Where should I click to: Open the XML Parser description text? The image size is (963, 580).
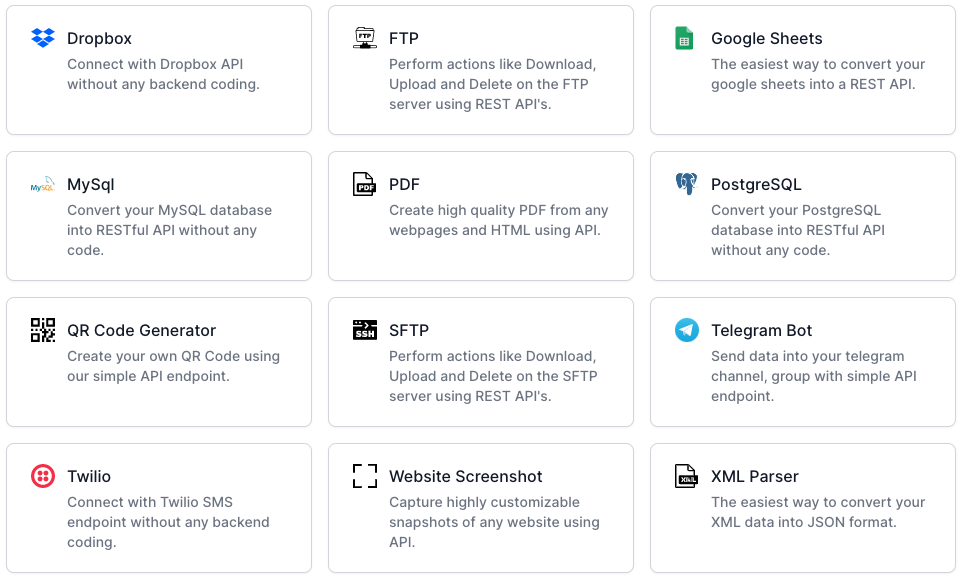click(818, 512)
